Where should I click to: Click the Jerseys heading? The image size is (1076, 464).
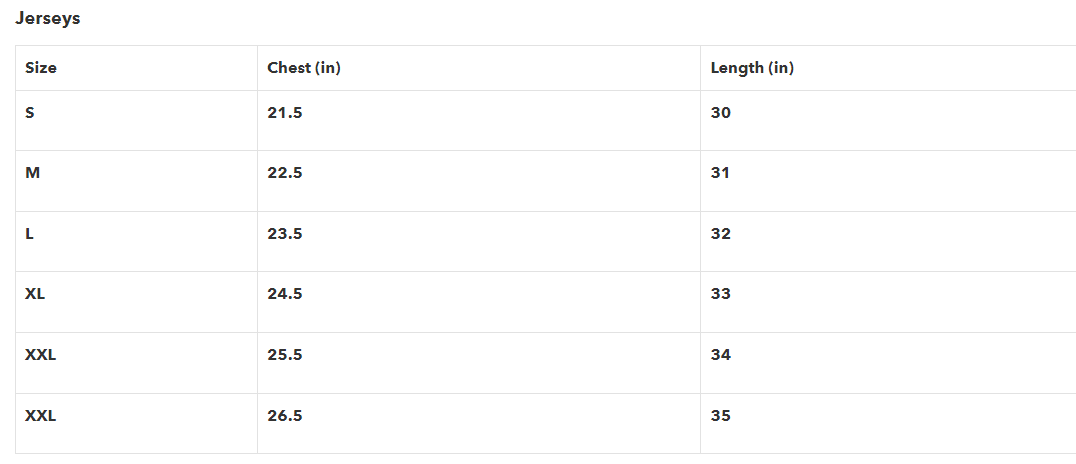point(47,19)
